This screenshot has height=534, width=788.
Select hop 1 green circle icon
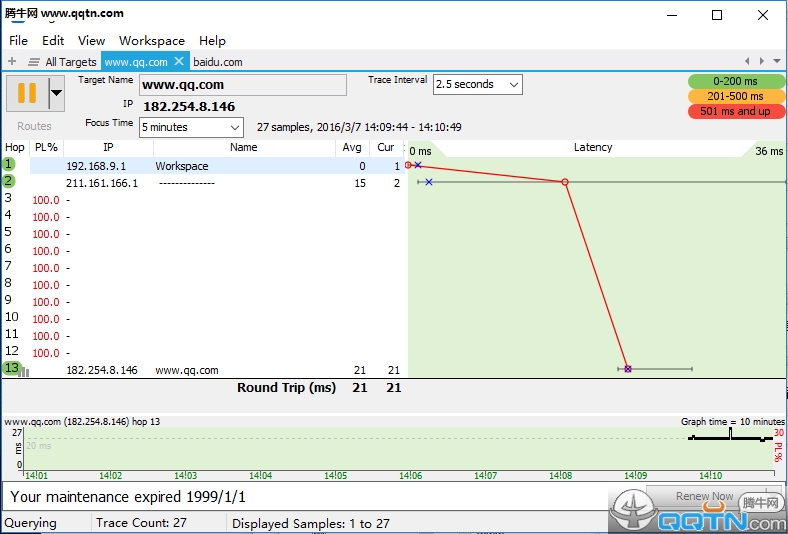(9, 164)
